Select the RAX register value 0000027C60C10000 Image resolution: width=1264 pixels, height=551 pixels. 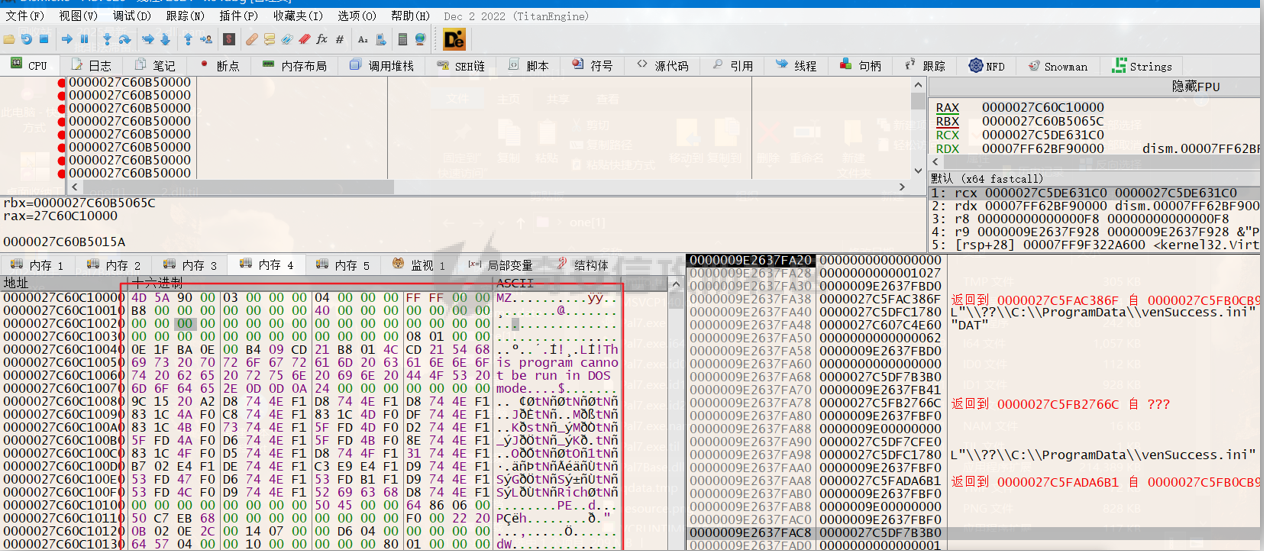tap(1043, 107)
